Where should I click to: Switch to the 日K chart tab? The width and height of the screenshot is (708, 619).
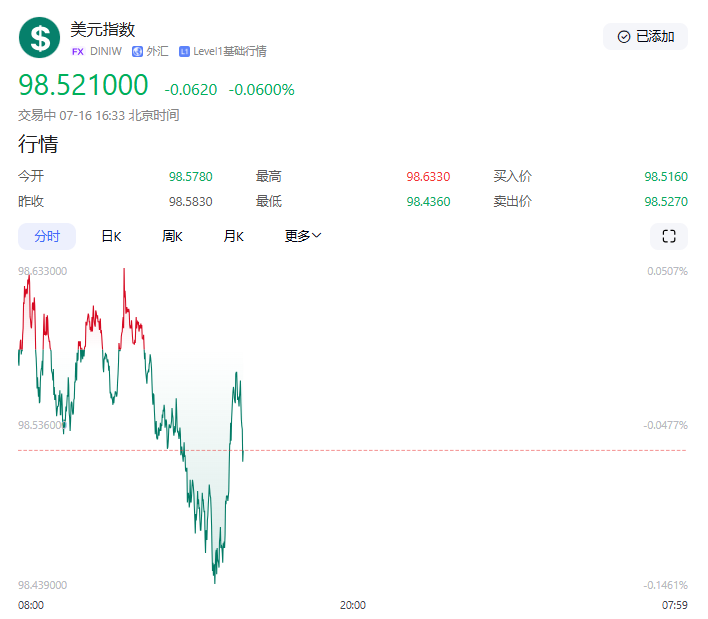click(111, 237)
